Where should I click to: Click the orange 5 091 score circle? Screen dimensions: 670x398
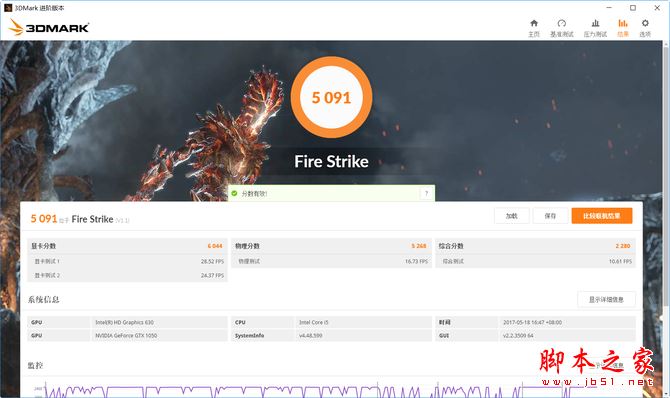pos(331,97)
